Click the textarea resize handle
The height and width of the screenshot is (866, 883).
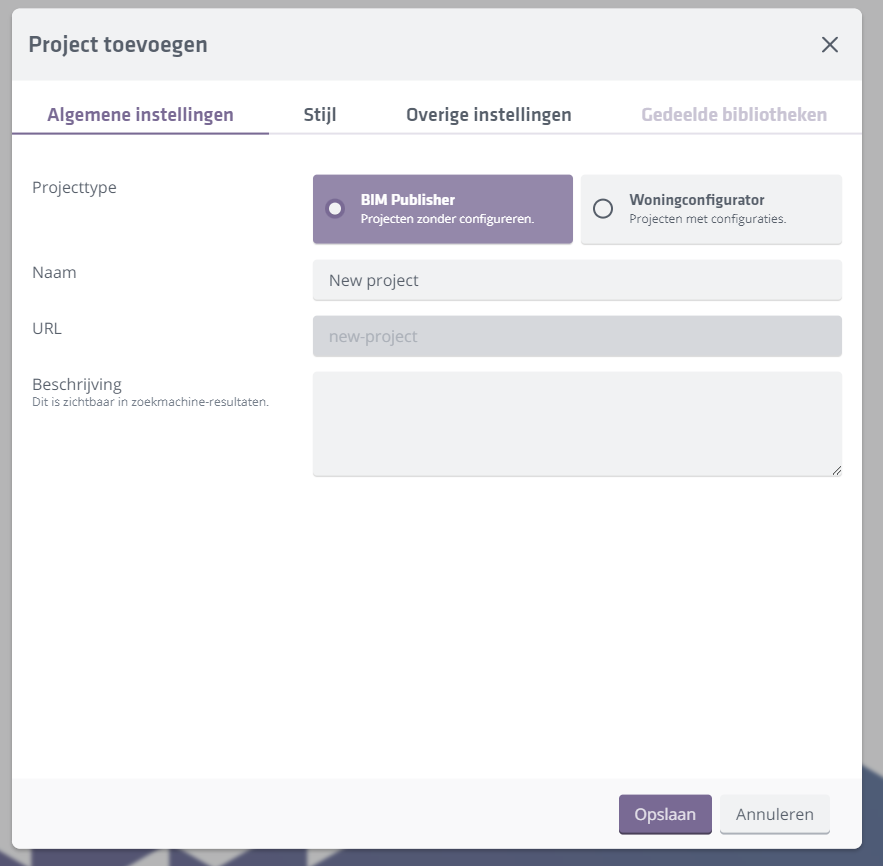tap(836, 470)
